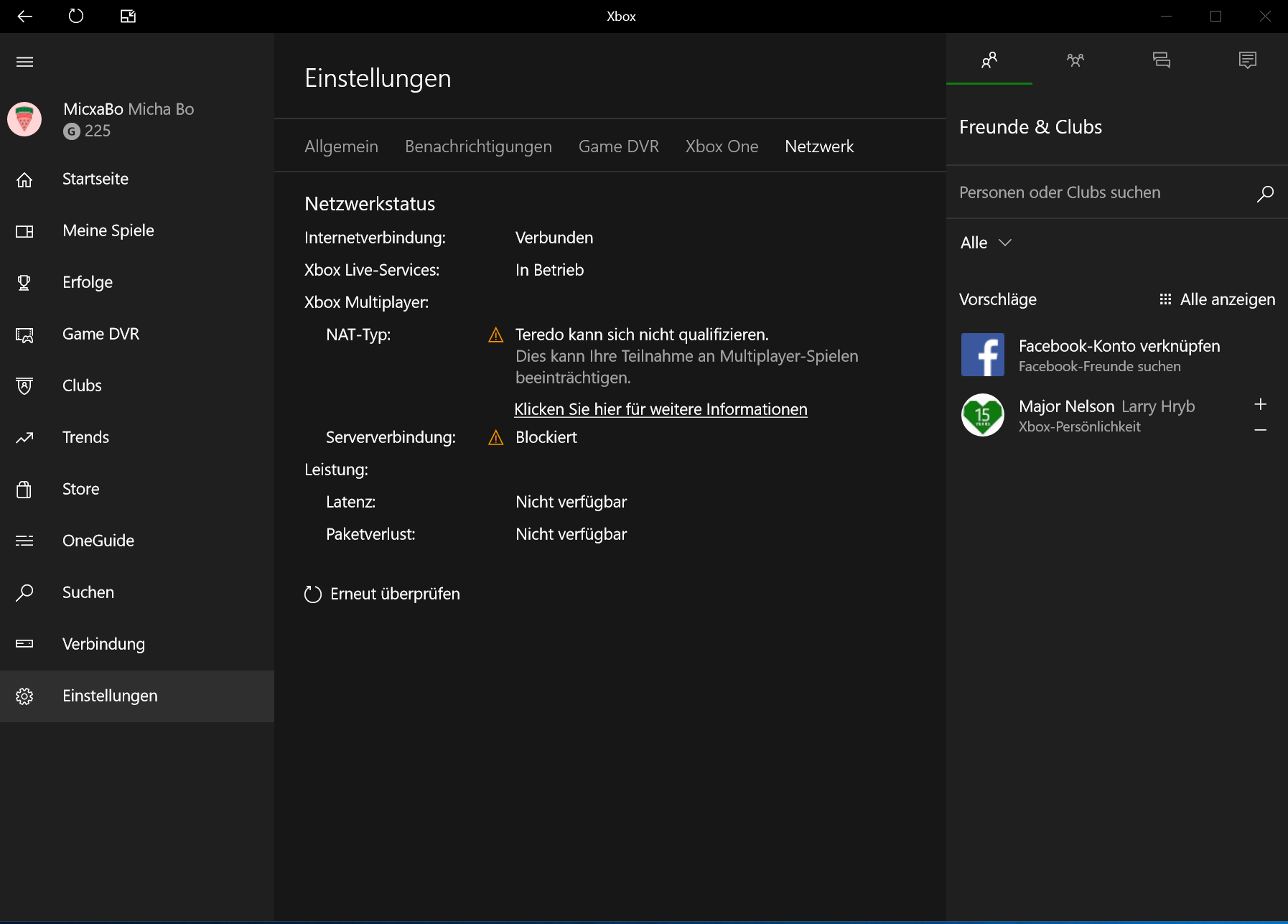Select the Store label in sidebar
This screenshot has height=924, width=1288.
pyautogui.click(x=80, y=489)
